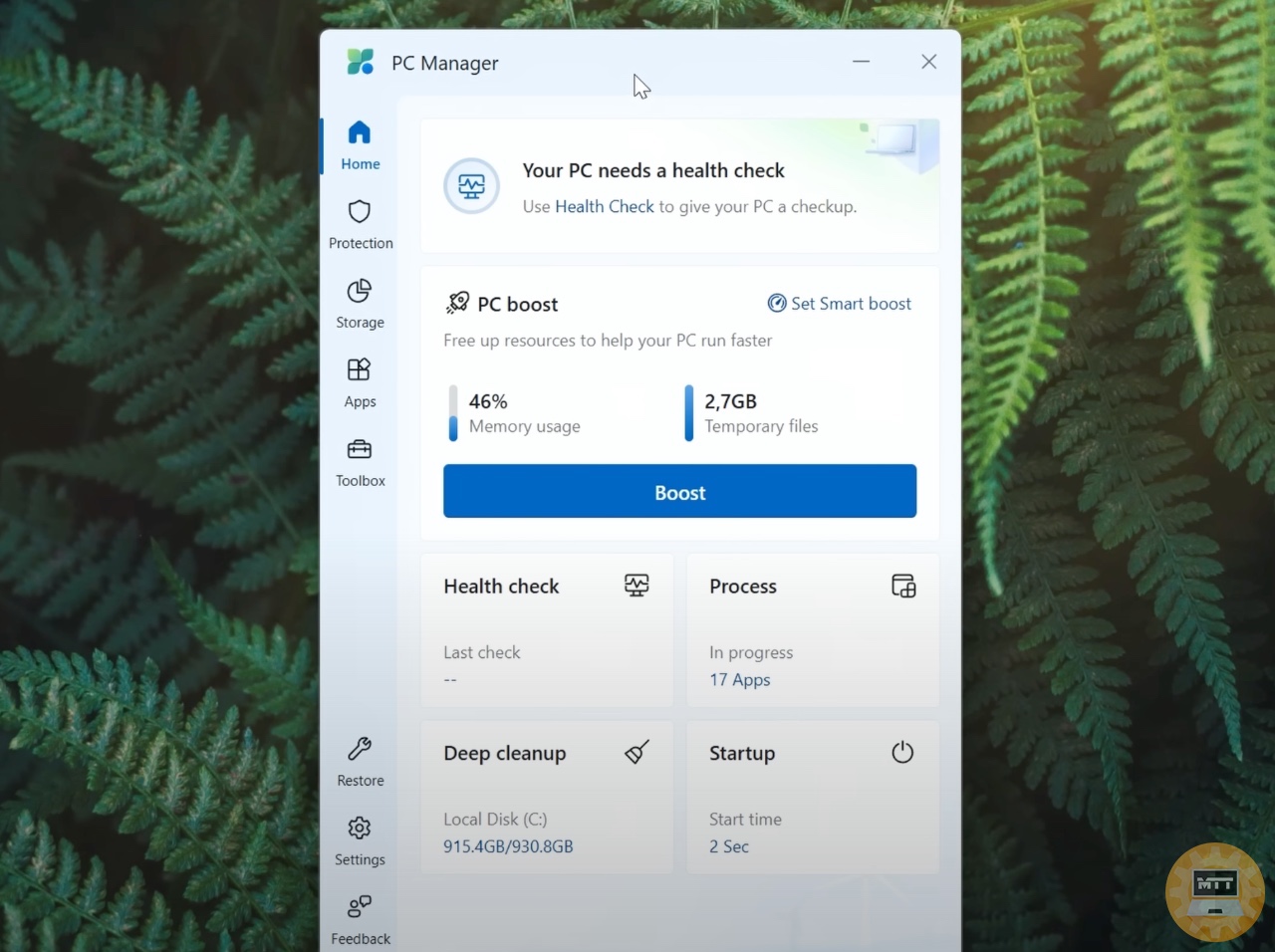Click the health check monitor circle icon
This screenshot has height=952, width=1275.
(471, 186)
